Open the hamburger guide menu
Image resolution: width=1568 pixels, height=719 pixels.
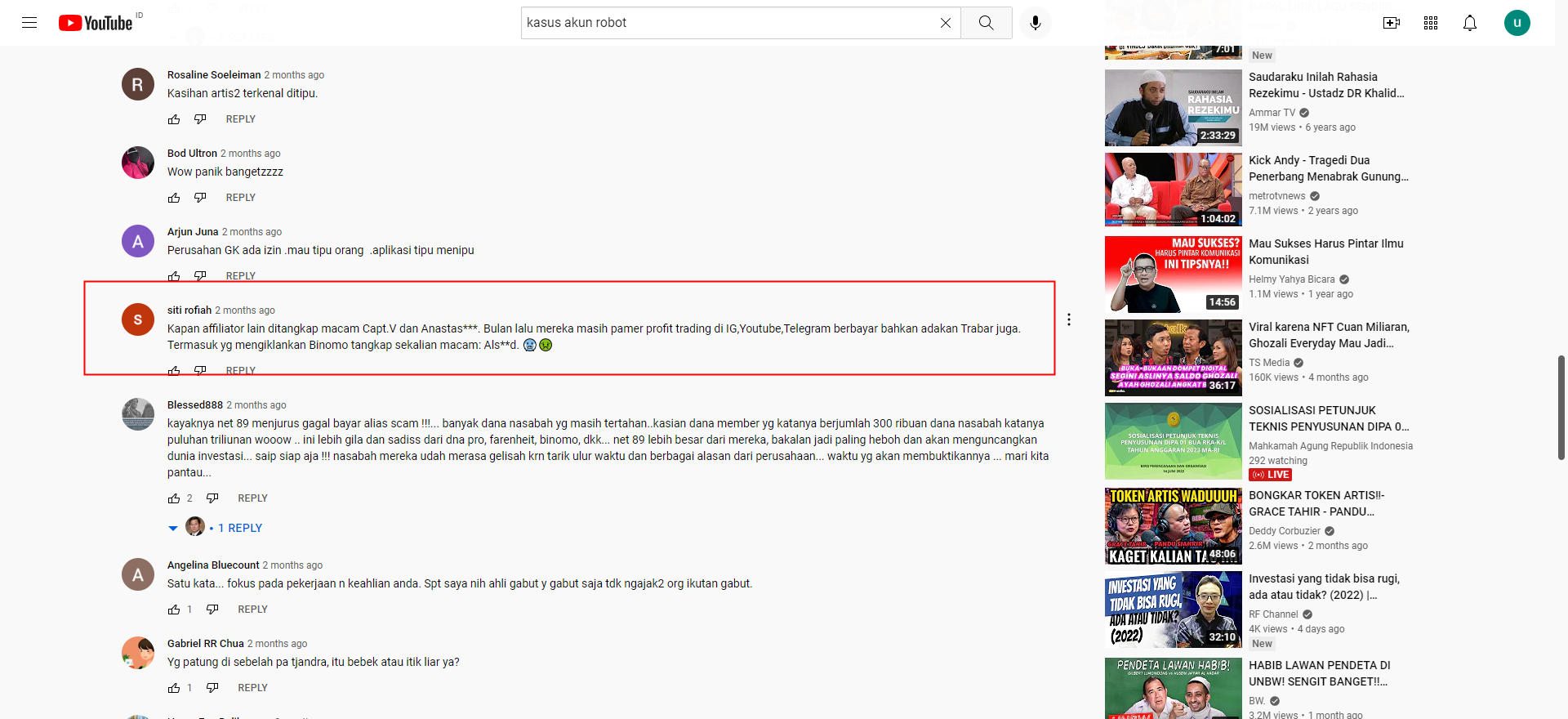coord(29,23)
